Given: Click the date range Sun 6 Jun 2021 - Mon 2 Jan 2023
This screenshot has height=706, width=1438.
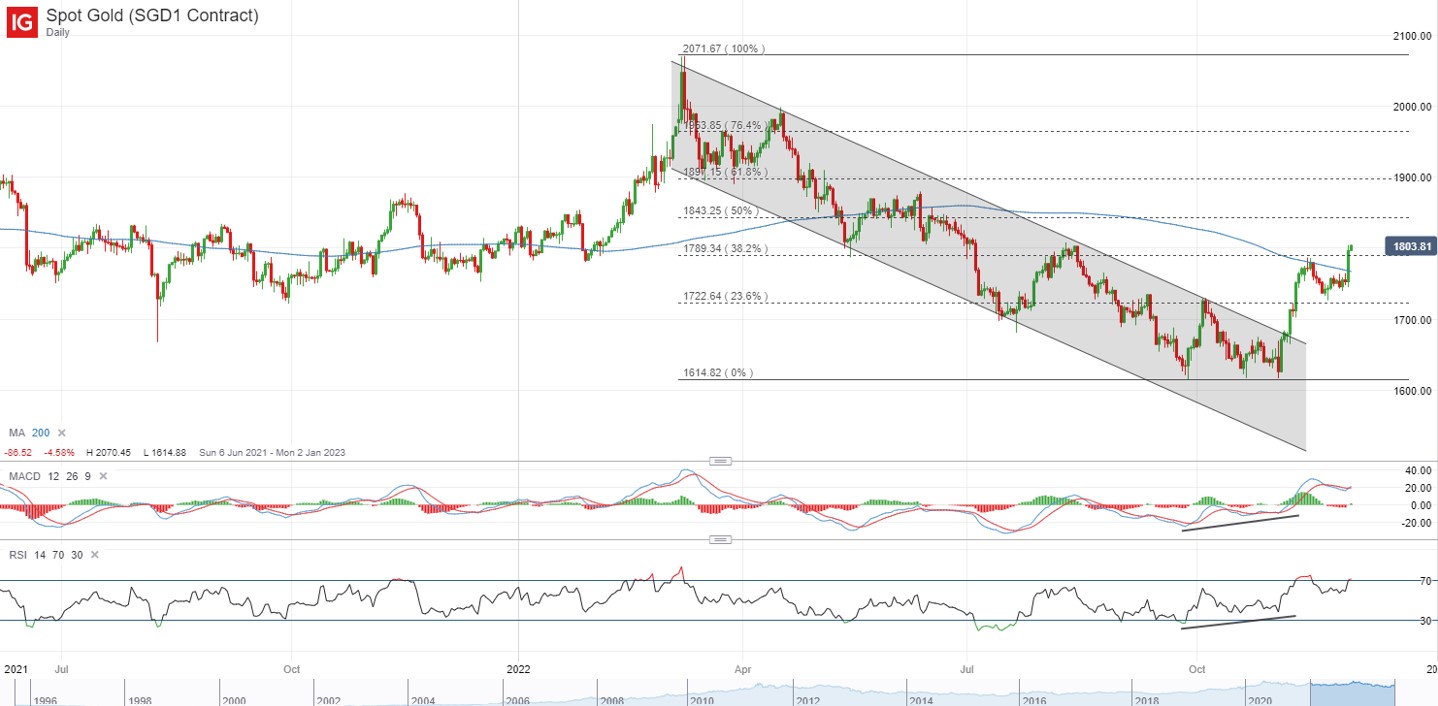Looking at the screenshot, I should click(273, 453).
